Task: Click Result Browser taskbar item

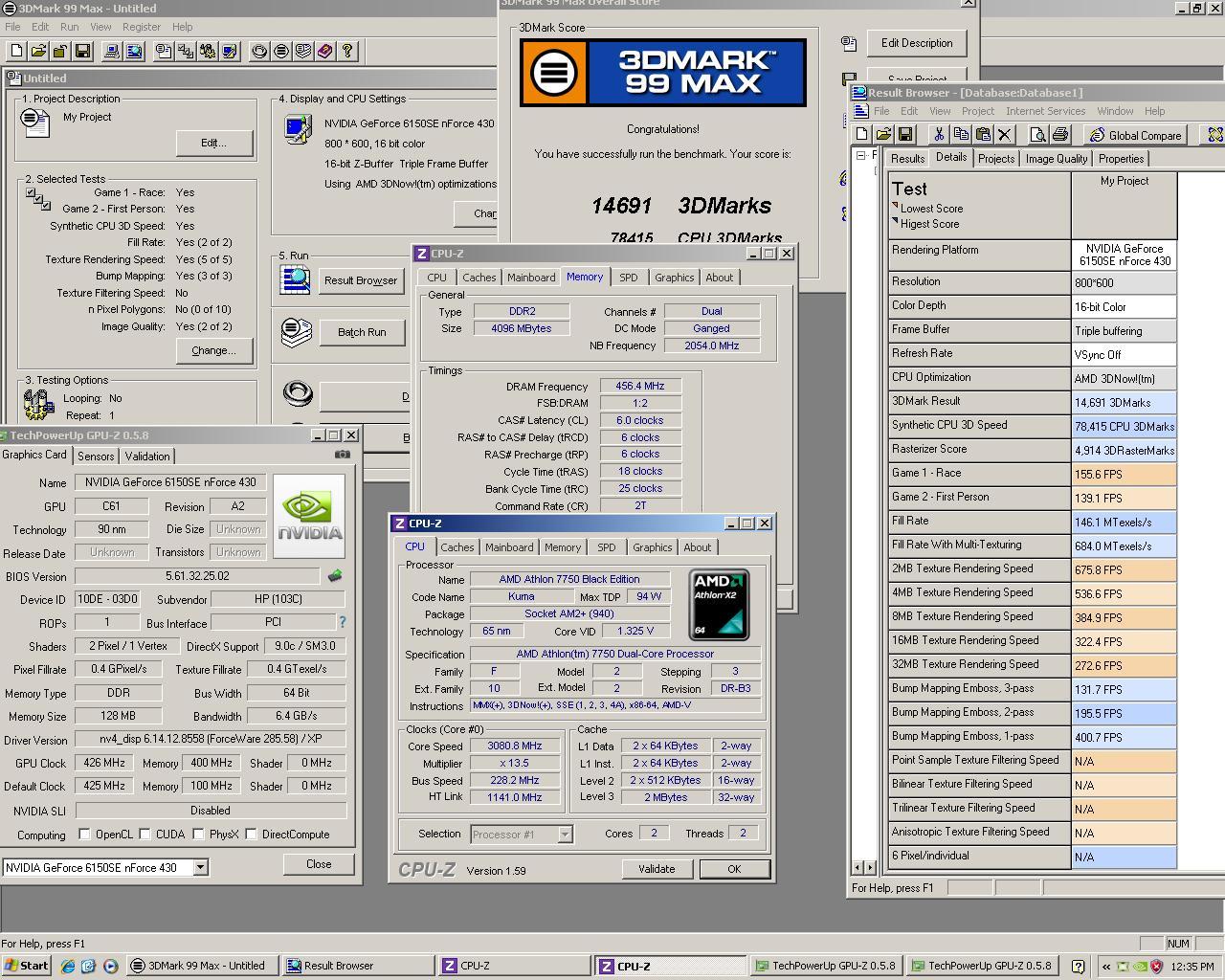Action: pyautogui.click(x=359, y=966)
